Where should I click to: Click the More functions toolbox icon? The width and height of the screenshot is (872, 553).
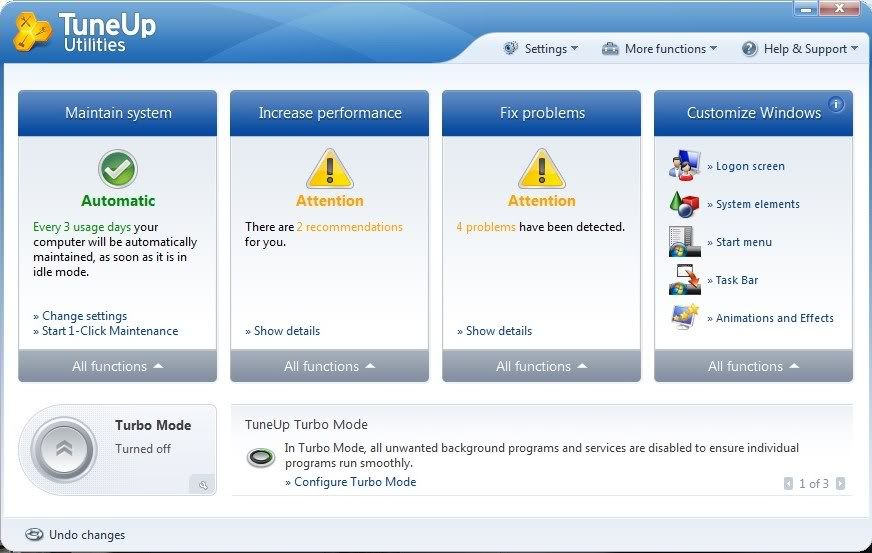pos(610,49)
